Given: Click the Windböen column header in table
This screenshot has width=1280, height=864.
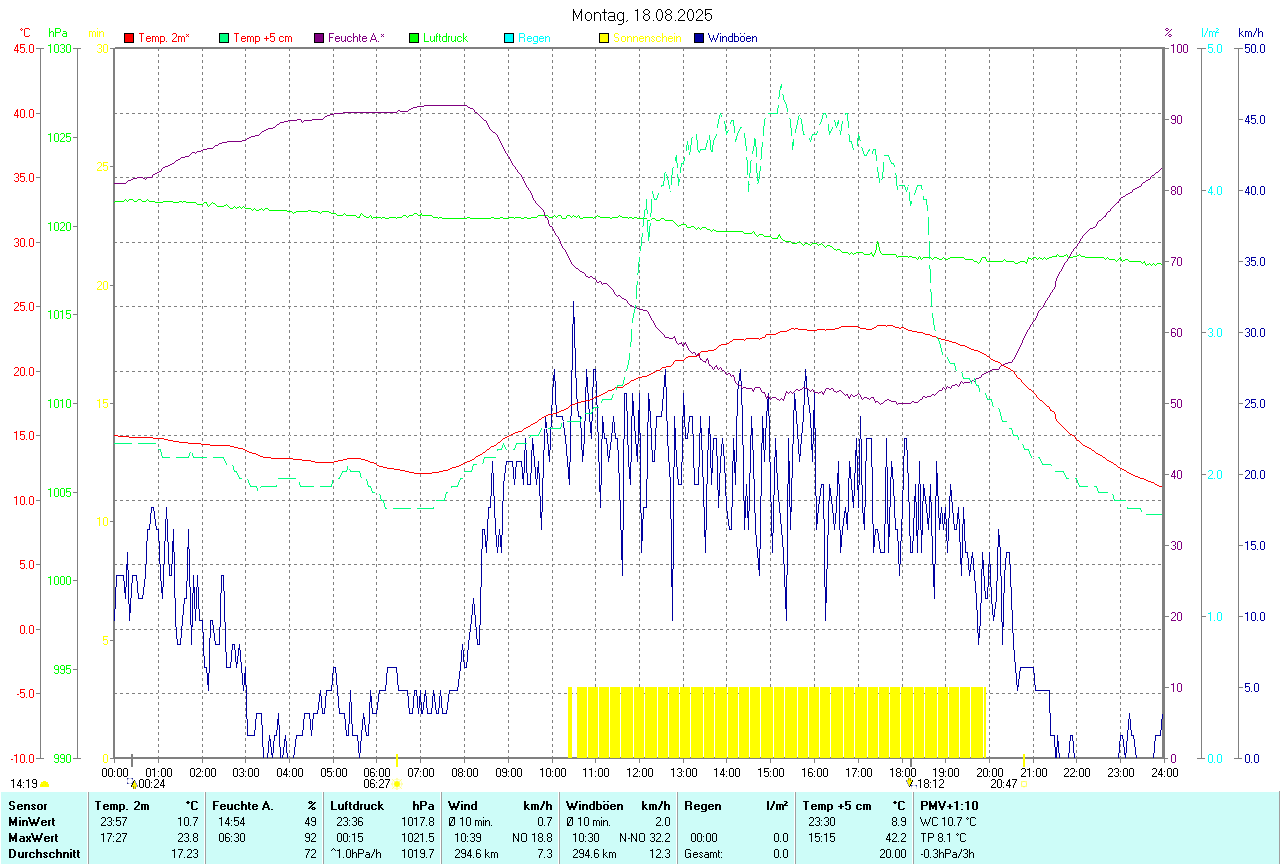Looking at the screenshot, I should click(x=595, y=805).
